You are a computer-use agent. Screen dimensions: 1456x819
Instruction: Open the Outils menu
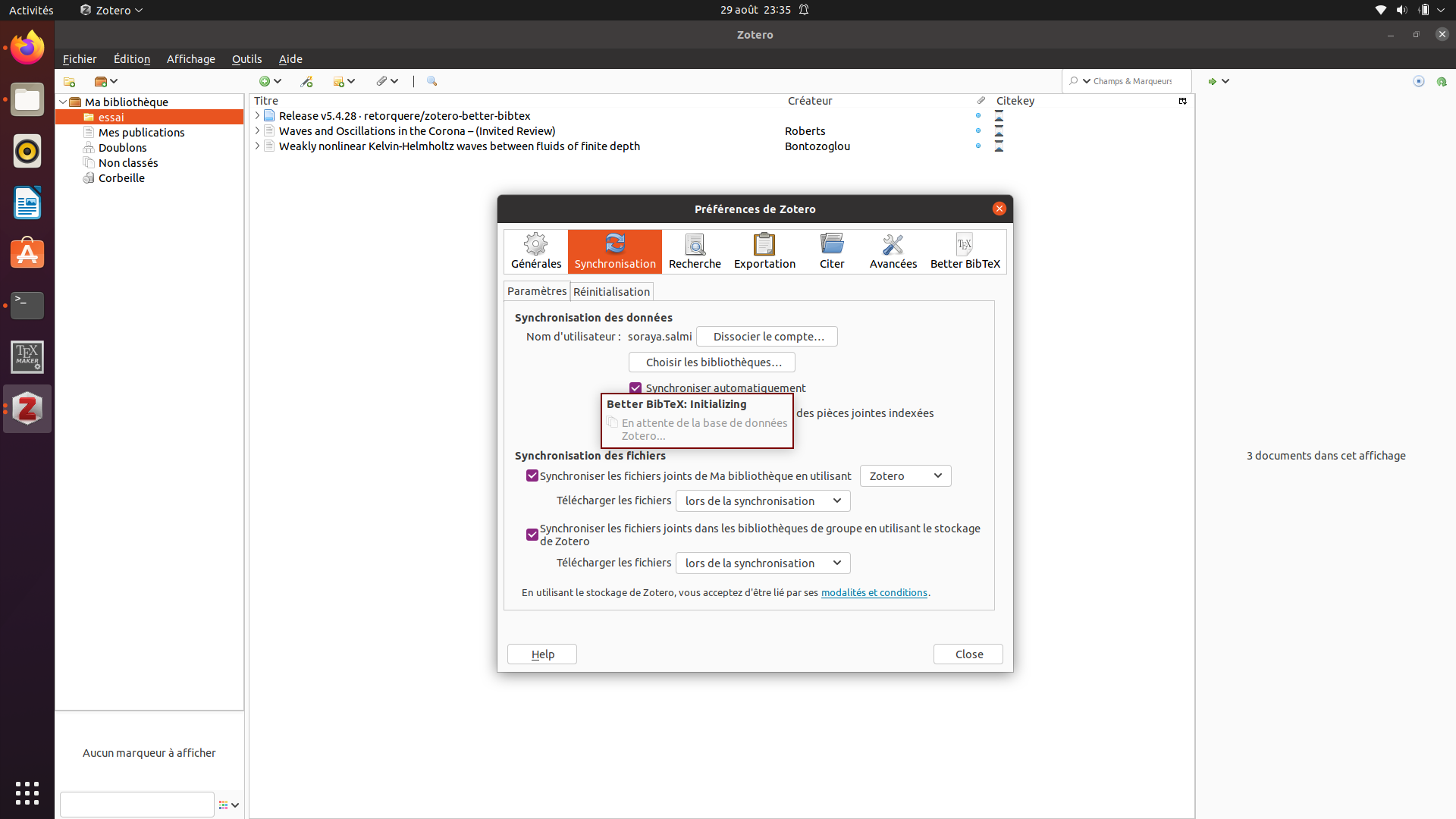[246, 59]
